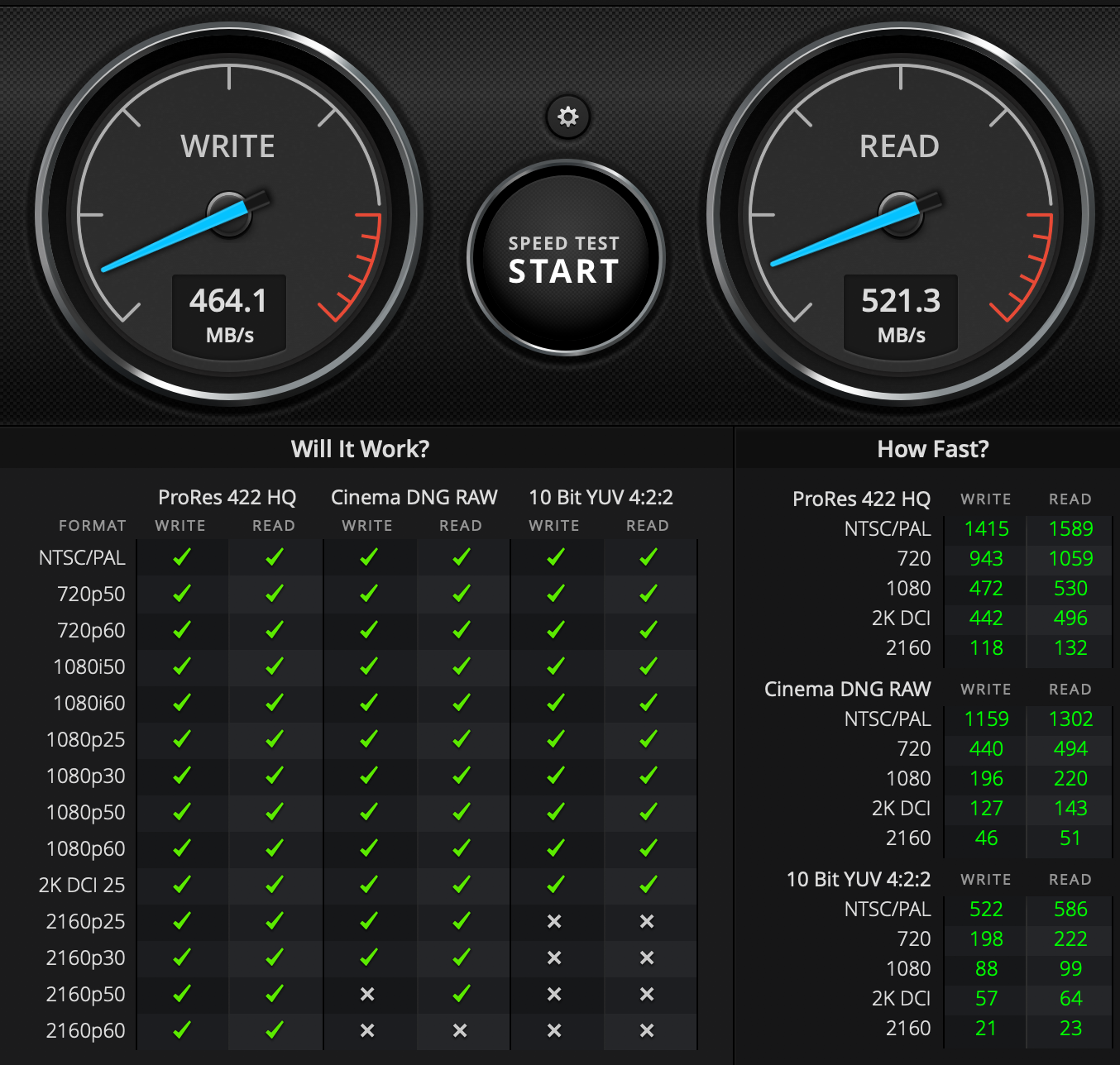1120x1065 pixels.
Task: Click the Cinema DNG 1080 write value 196
Action: (x=987, y=778)
